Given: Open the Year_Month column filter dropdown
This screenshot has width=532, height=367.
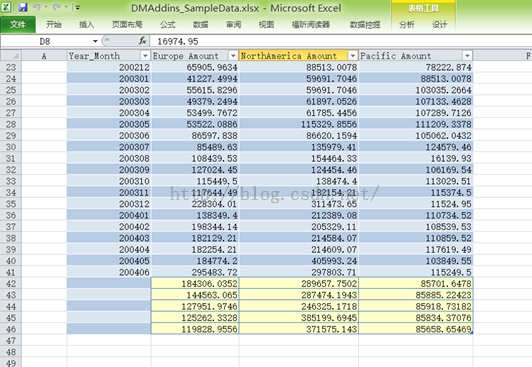Looking at the screenshot, I should 145,56.
